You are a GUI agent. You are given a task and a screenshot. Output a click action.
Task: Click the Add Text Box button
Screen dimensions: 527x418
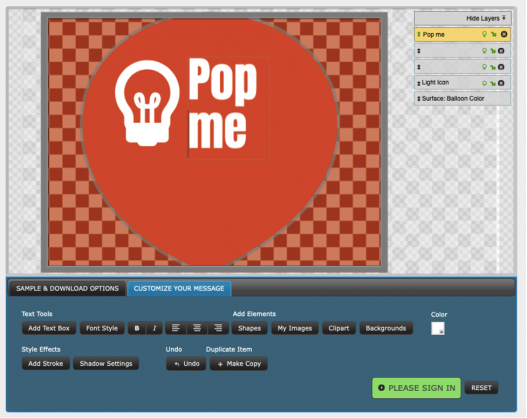coord(49,328)
